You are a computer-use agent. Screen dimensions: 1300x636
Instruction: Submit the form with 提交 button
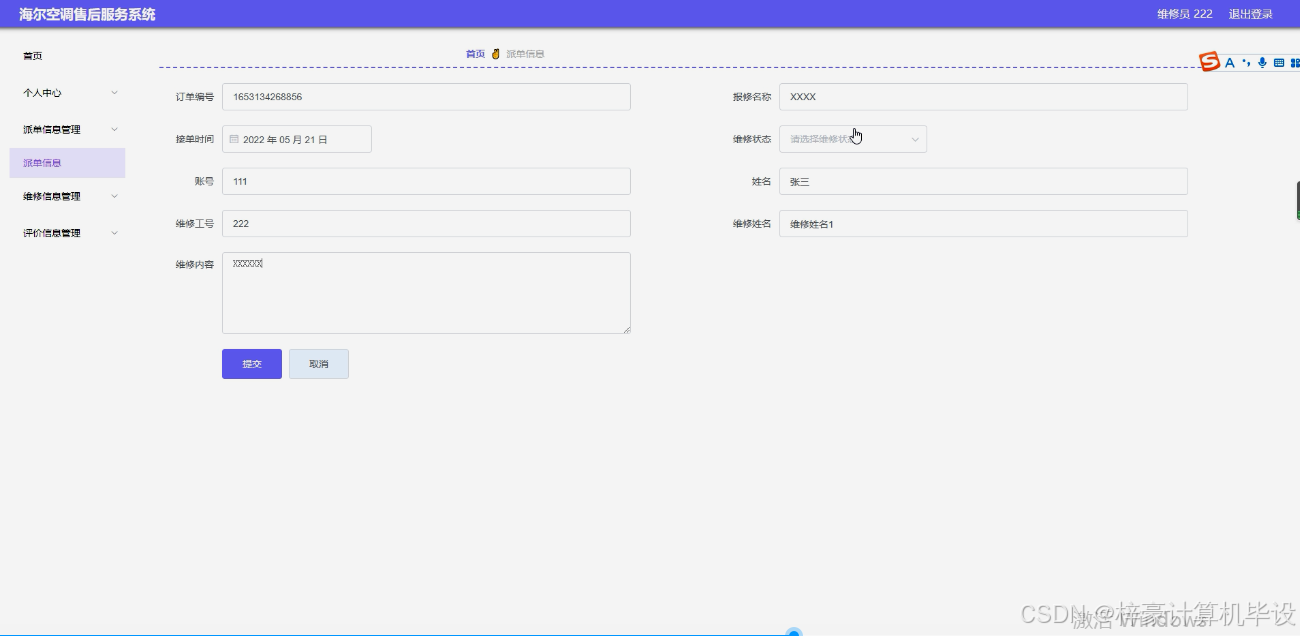pyautogui.click(x=252, y=364)
